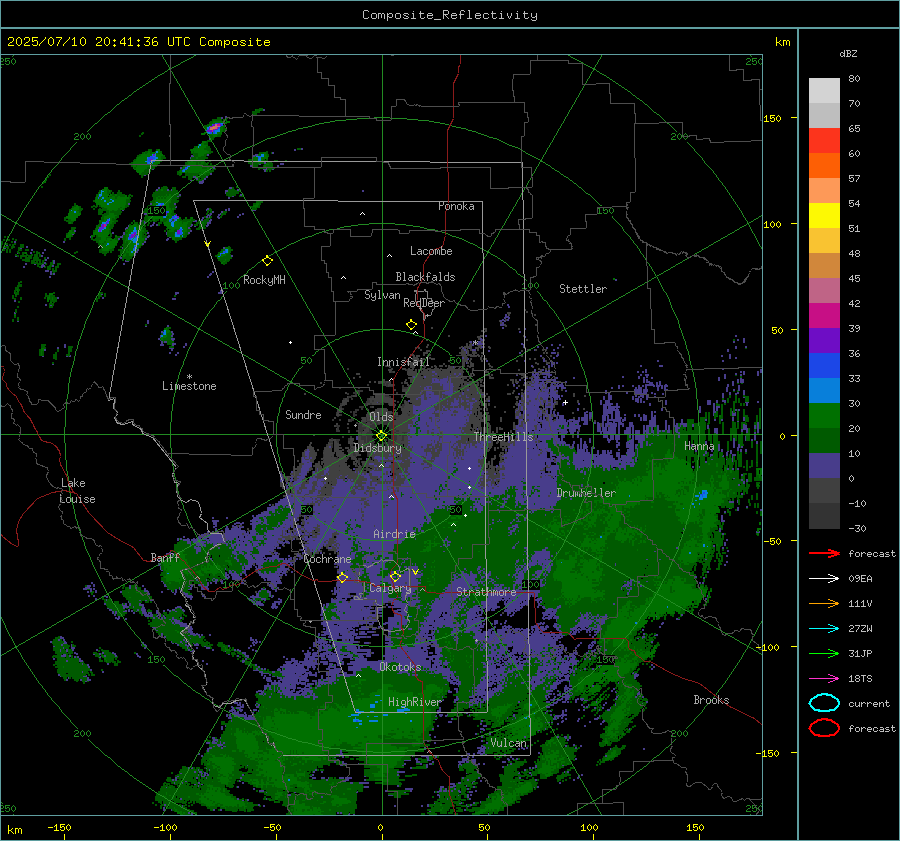The width and height of the screenshot is (900, 841).
Task: Click the cyan current ellipse icon
Action: click(824, 703)
